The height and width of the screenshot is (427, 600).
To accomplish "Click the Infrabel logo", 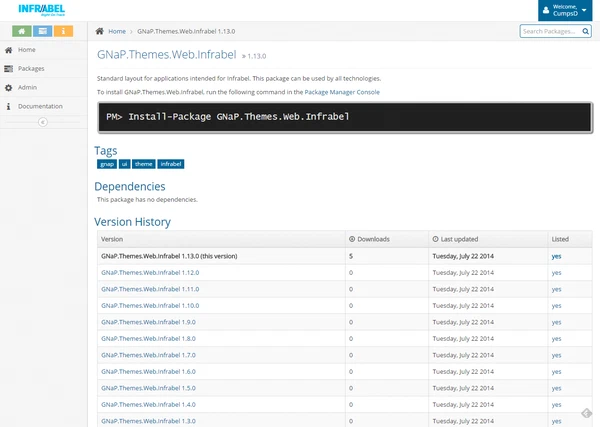I will (x=42, y=10).
